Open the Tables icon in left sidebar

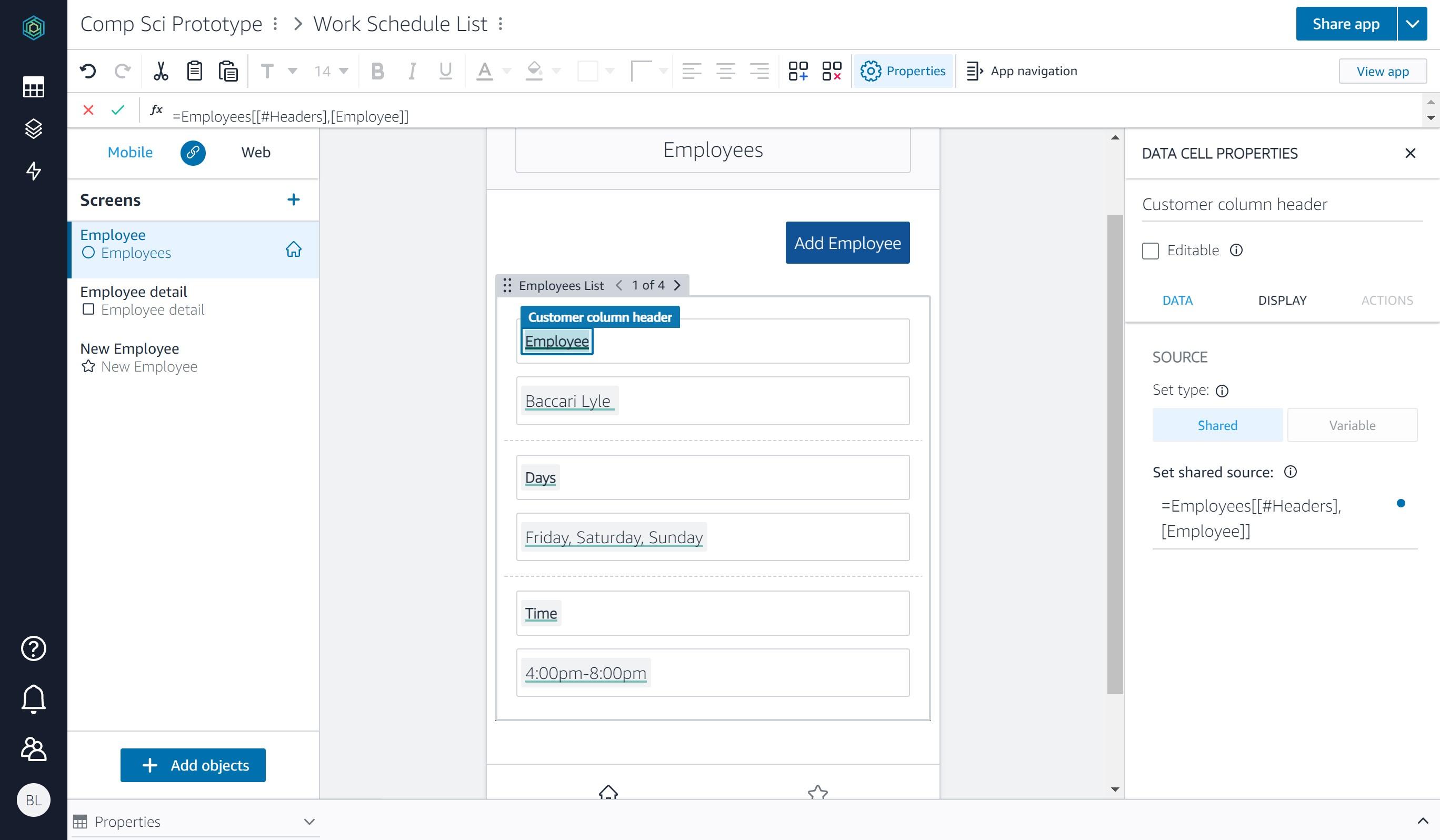(33, 87)
